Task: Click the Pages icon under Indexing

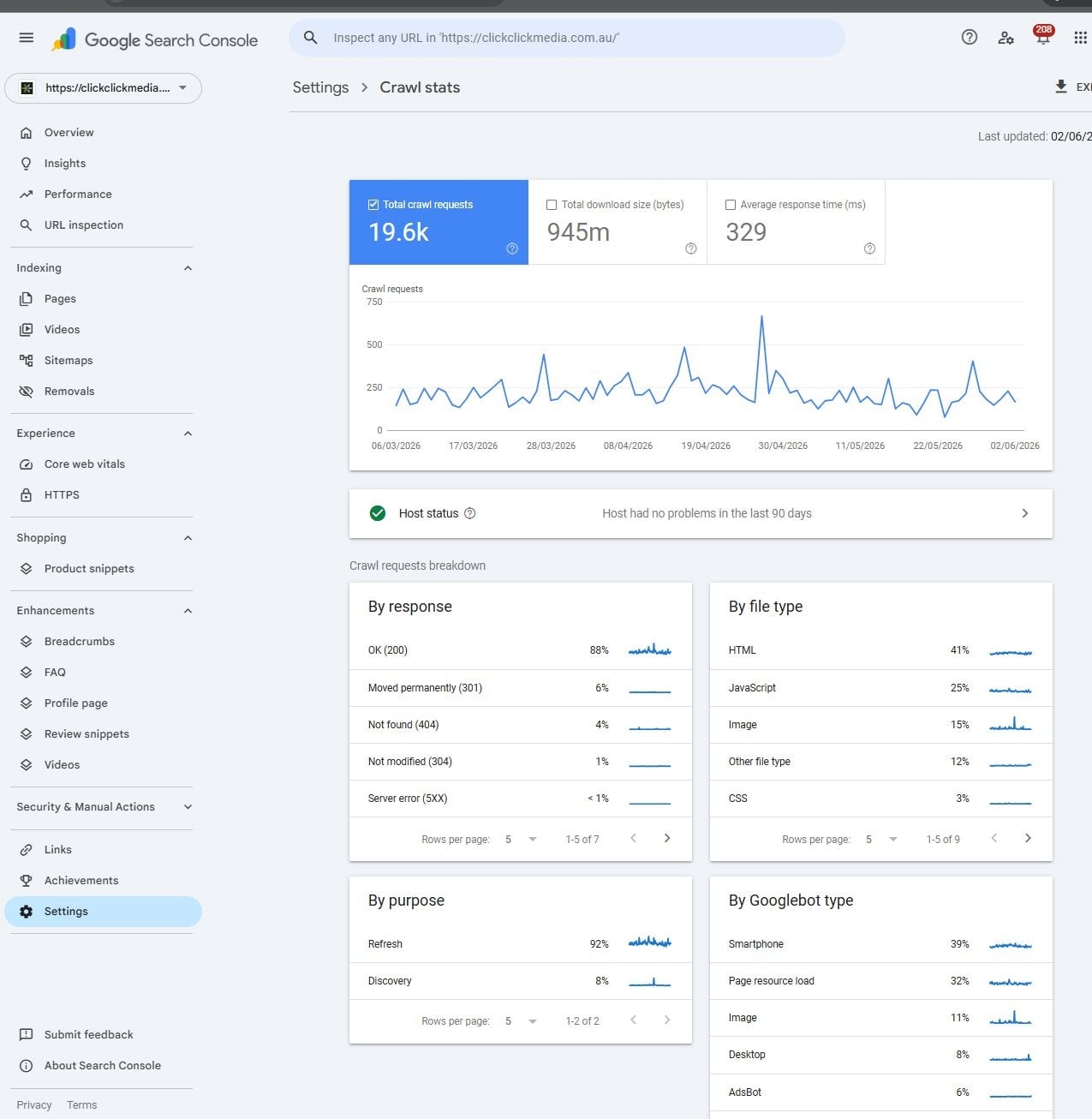Action: click(26, 299)
